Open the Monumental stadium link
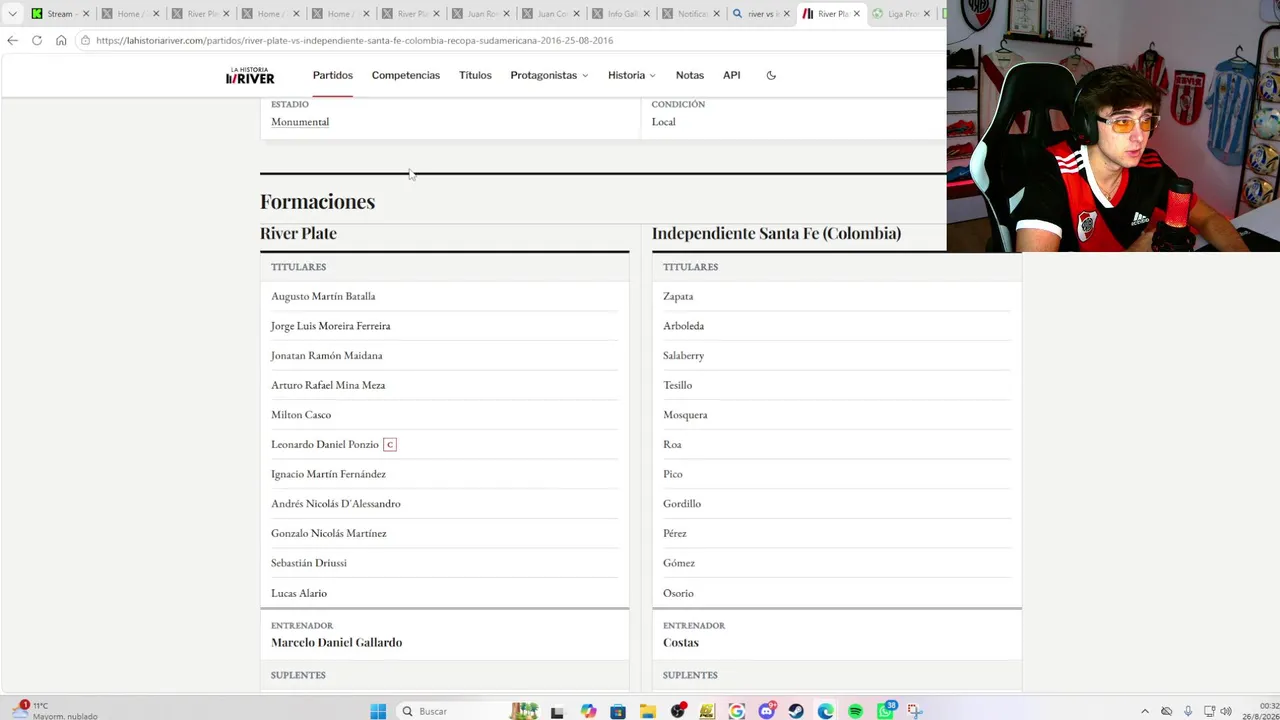The image size is (1280, 720). (x=300, y=122)
